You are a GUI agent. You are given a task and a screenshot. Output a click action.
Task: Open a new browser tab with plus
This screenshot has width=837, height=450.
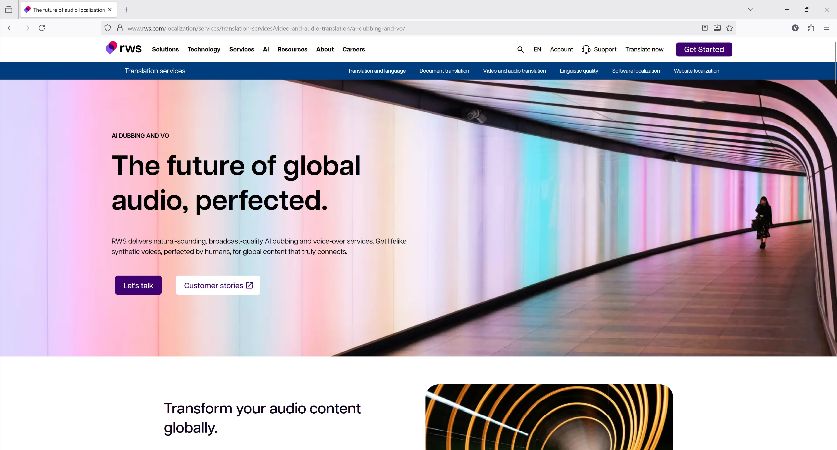click(x=127, y=10)
